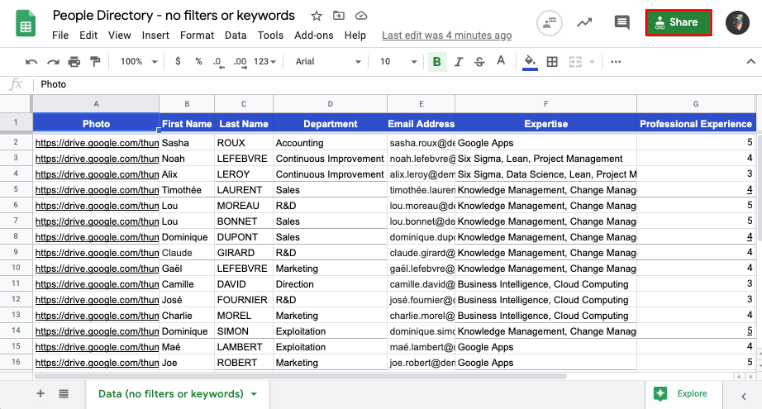Click the Share button

pyautogui.click(x=678, y=22)
